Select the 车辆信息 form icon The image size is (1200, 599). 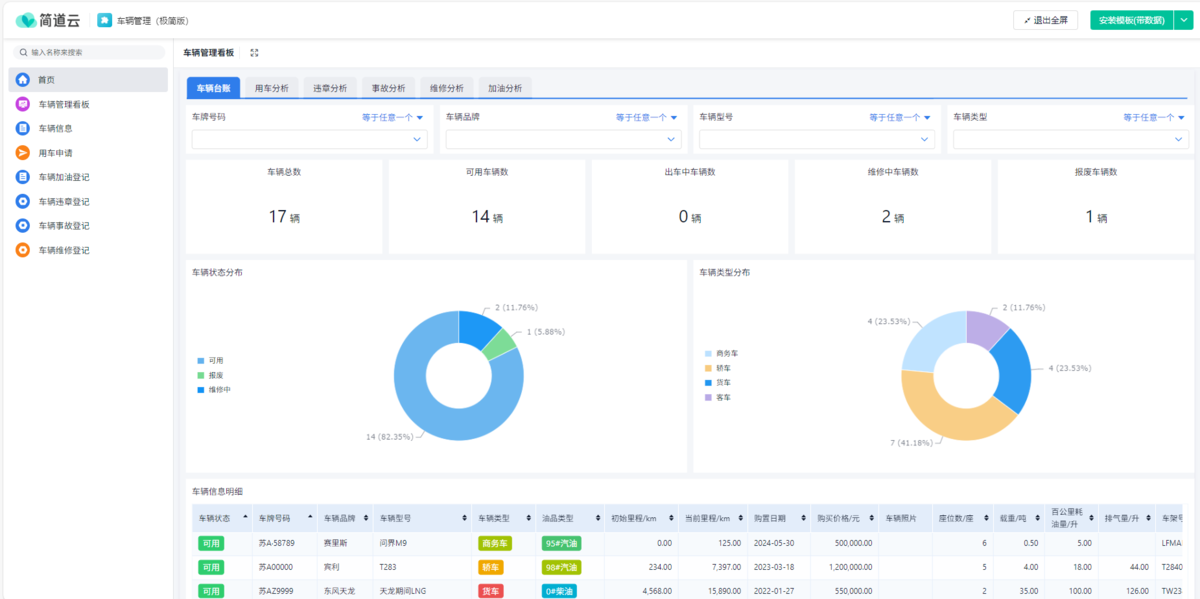point(22,128)
